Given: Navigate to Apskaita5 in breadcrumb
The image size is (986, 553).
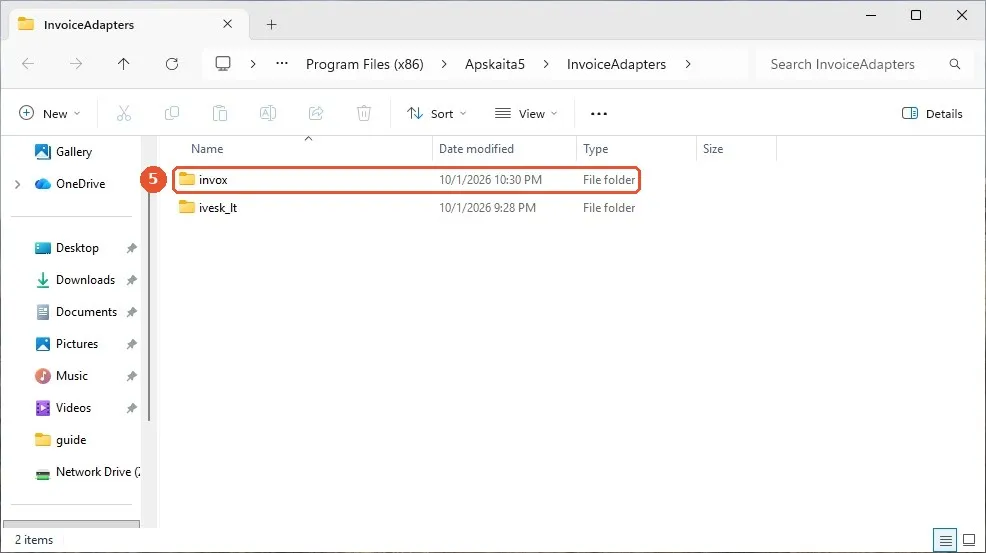Looking at the screenshot, I should (x=494, y=64).
